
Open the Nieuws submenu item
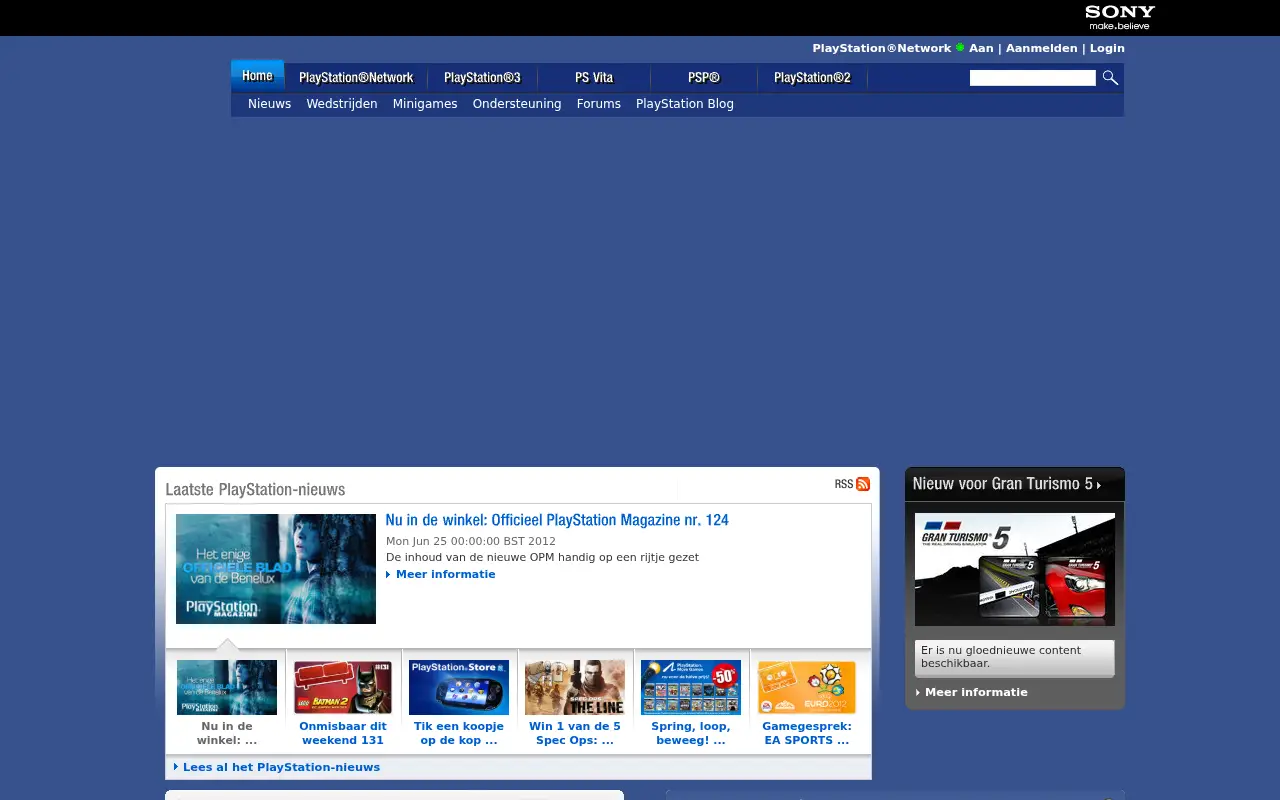coord(269,104)
